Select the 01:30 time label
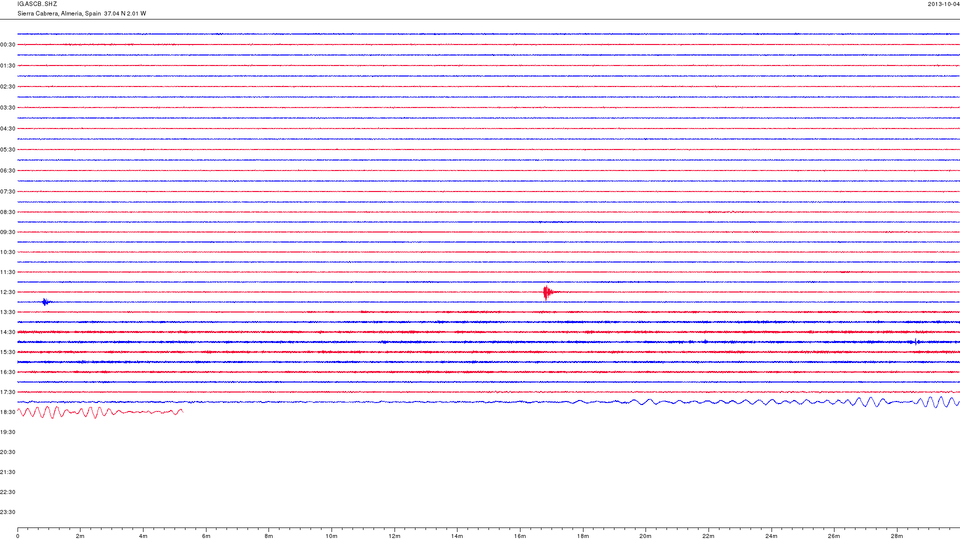960x540 pixels. 8,66
